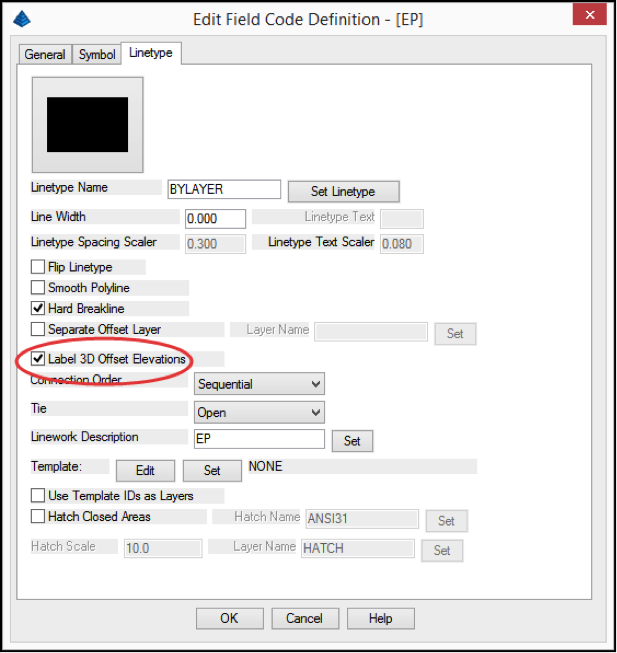Click Set button next to Linework Description

tap(352, 441)
